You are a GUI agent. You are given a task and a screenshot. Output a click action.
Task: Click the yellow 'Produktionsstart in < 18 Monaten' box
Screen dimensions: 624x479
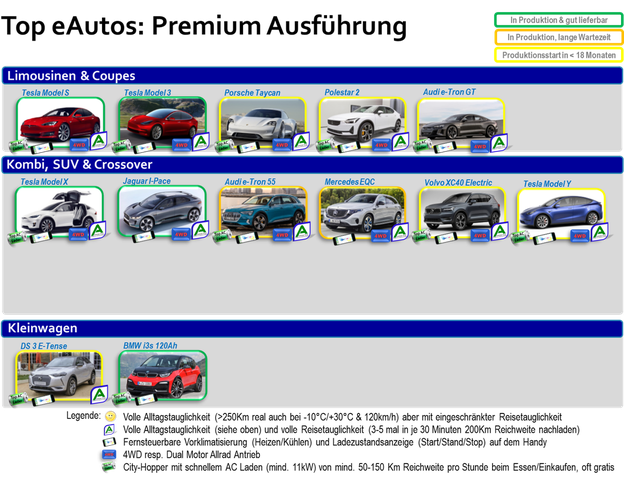pyautogui.click(x=559, y=55)
